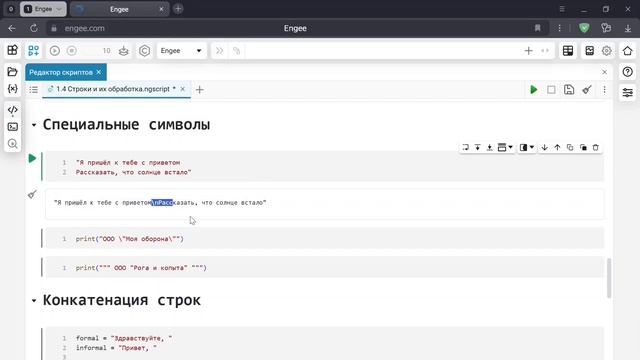
Task: Click the run cells above icon
Action: pos(477,147)
